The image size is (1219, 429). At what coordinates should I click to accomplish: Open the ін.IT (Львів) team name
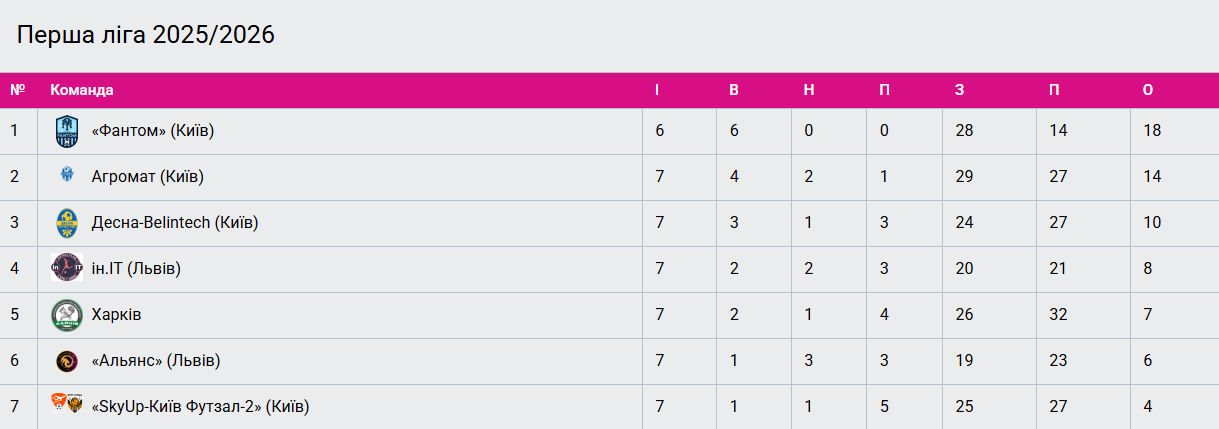136,269
